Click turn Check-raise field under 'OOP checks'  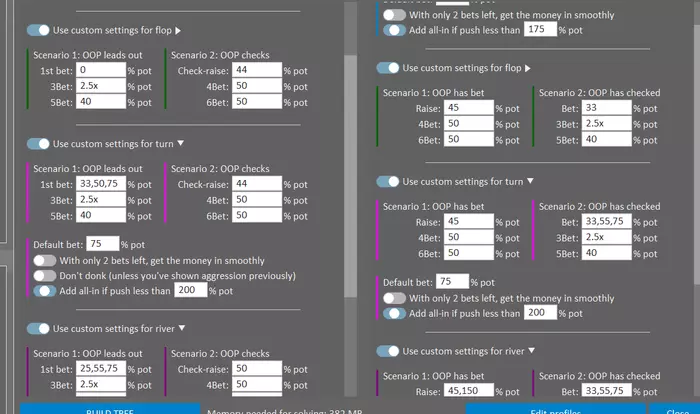pos(257,184)
